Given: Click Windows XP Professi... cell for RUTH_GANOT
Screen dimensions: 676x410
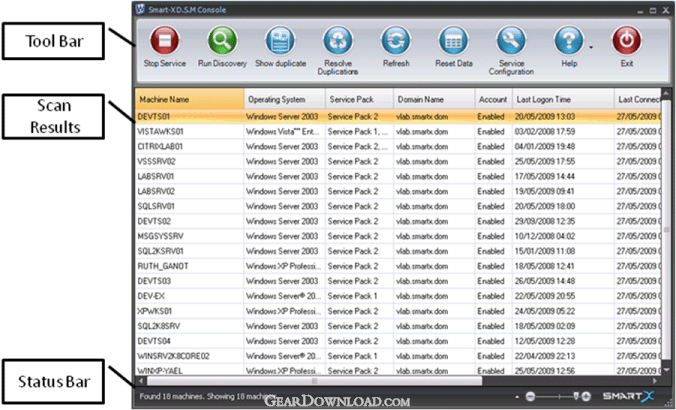Looking at the screenshot, I should (284, 266).
